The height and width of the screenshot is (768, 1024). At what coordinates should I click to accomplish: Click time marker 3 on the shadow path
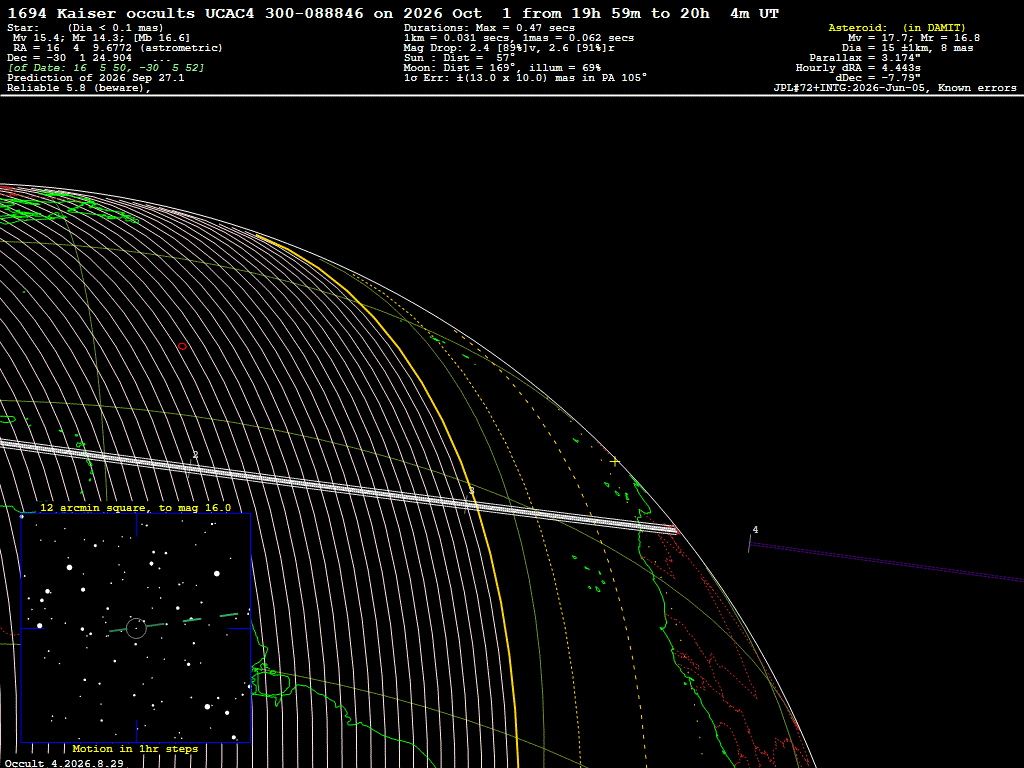click(x=472, y=490)
